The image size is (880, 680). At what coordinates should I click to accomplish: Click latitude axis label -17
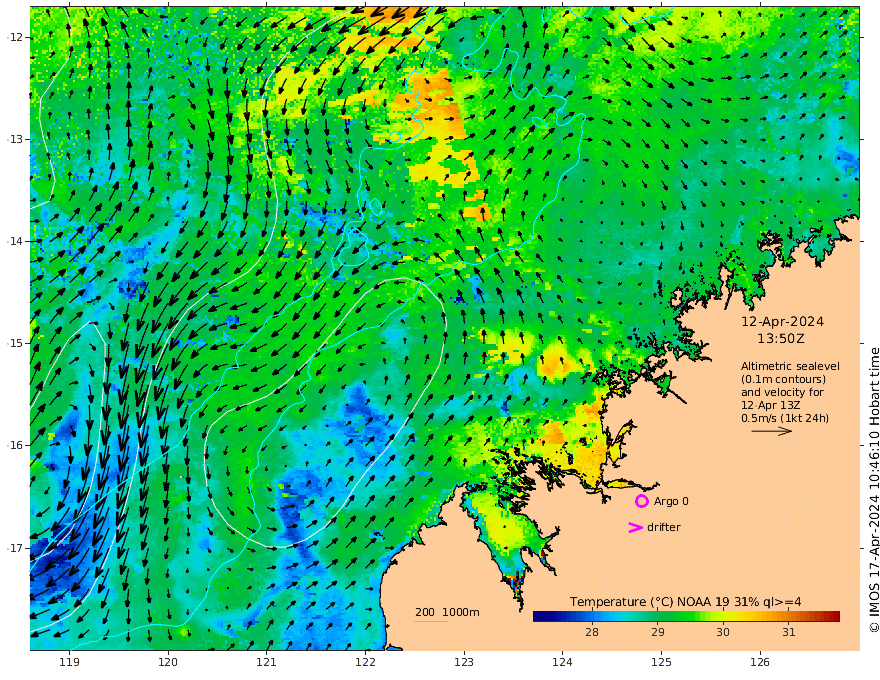click(15, 548)
